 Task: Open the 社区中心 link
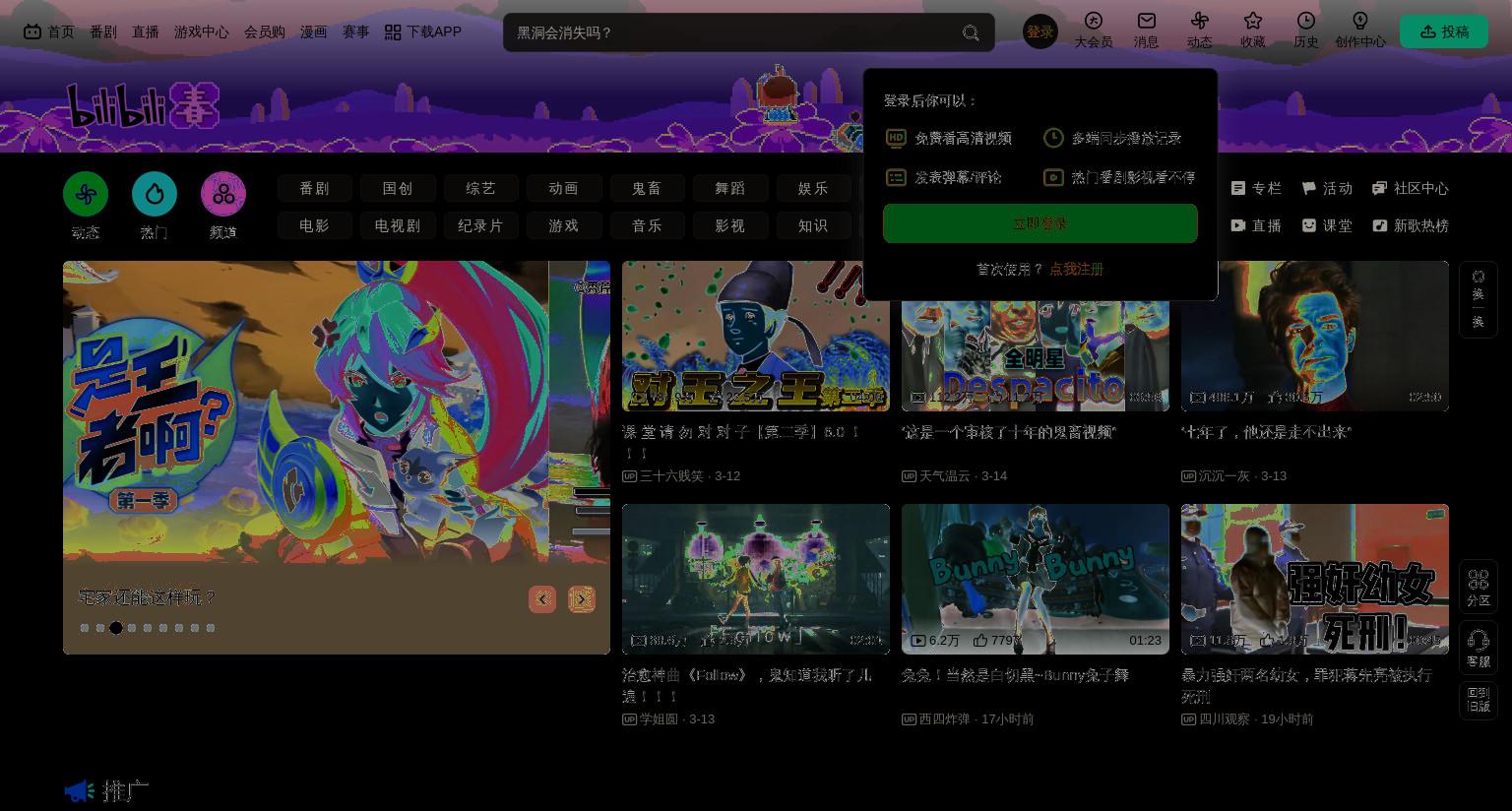(1411, 188)
